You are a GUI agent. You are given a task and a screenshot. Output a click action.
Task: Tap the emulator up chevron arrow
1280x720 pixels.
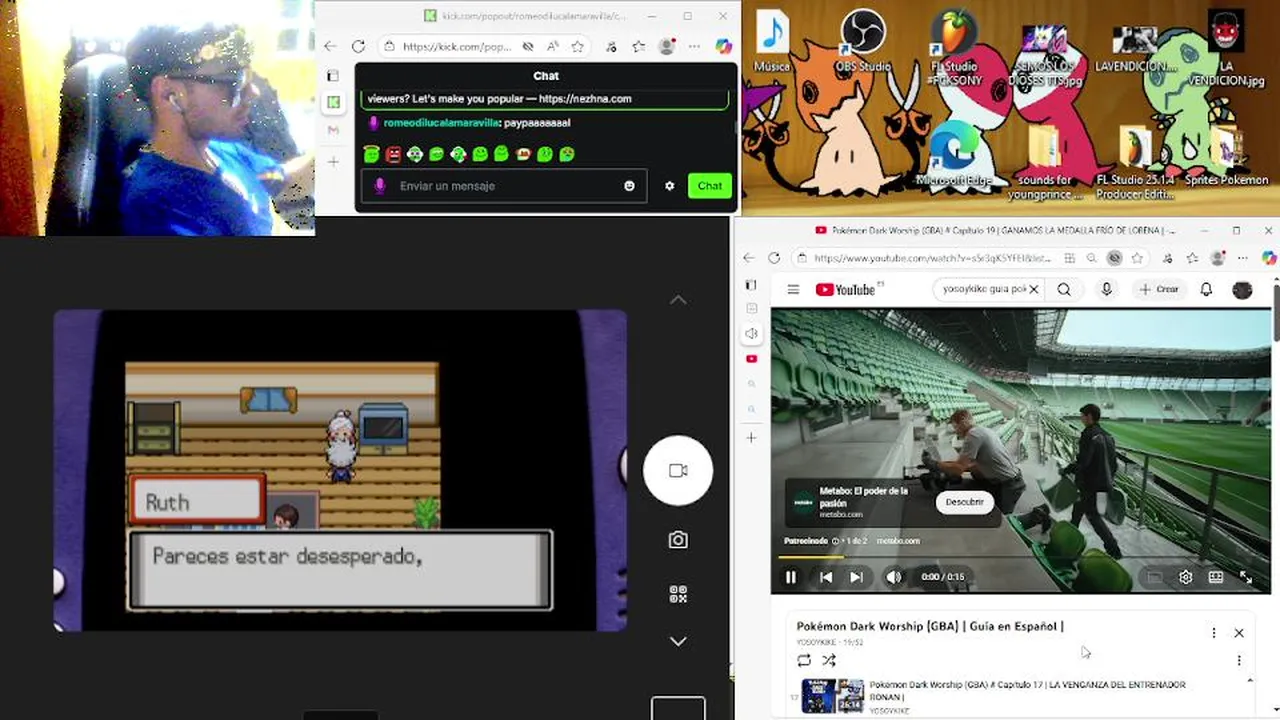pyautogui.click(x=678, y=300)
